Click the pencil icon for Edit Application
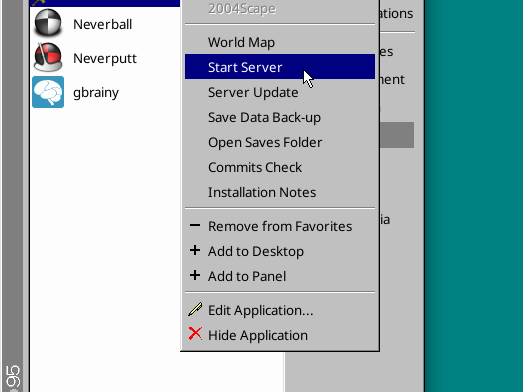The height and width of the screenshot is (392, 523). tap(195, 309)
